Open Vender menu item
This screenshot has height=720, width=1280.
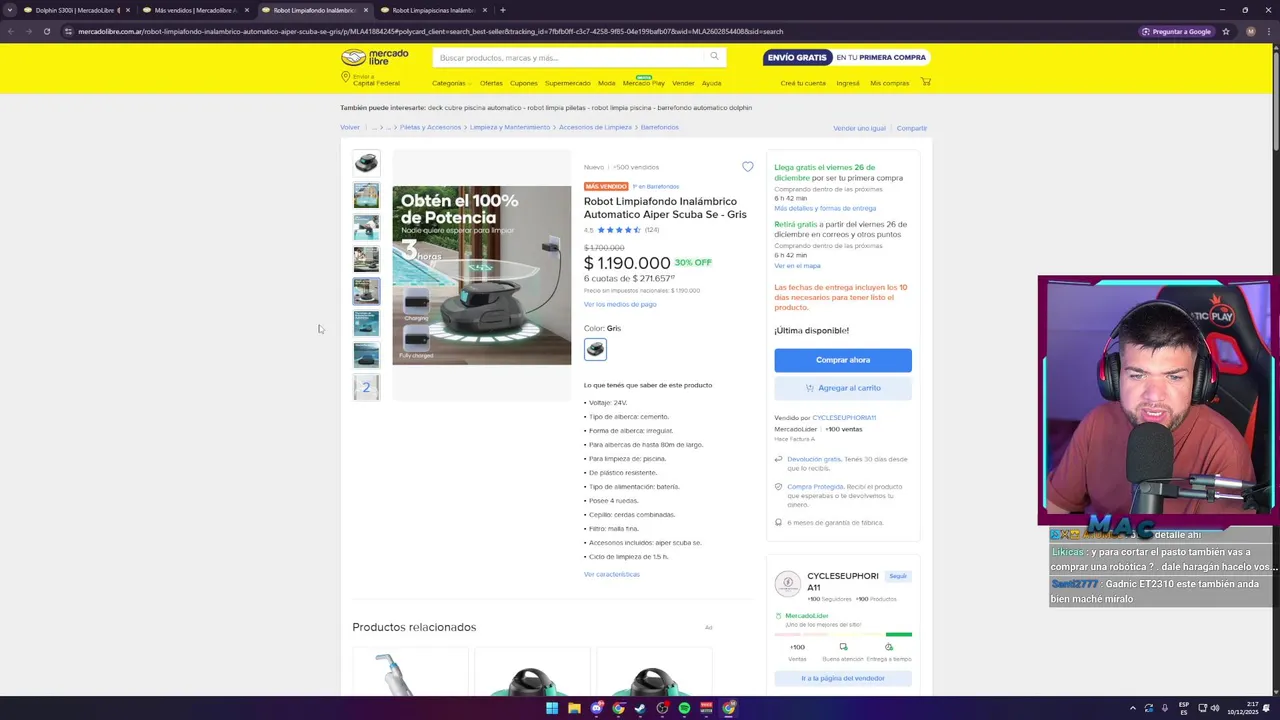point(683,83)
